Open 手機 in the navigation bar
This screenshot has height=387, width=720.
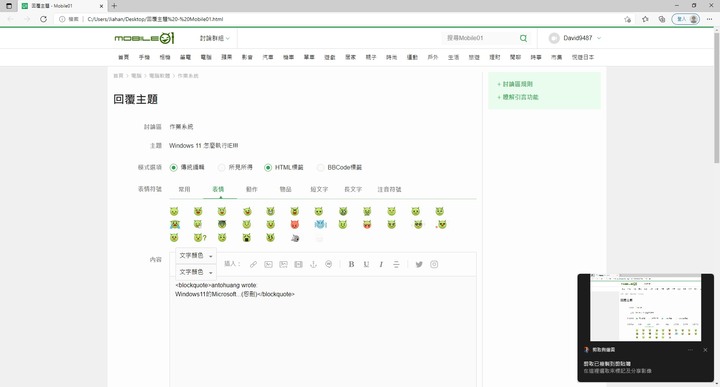(144, 57)
